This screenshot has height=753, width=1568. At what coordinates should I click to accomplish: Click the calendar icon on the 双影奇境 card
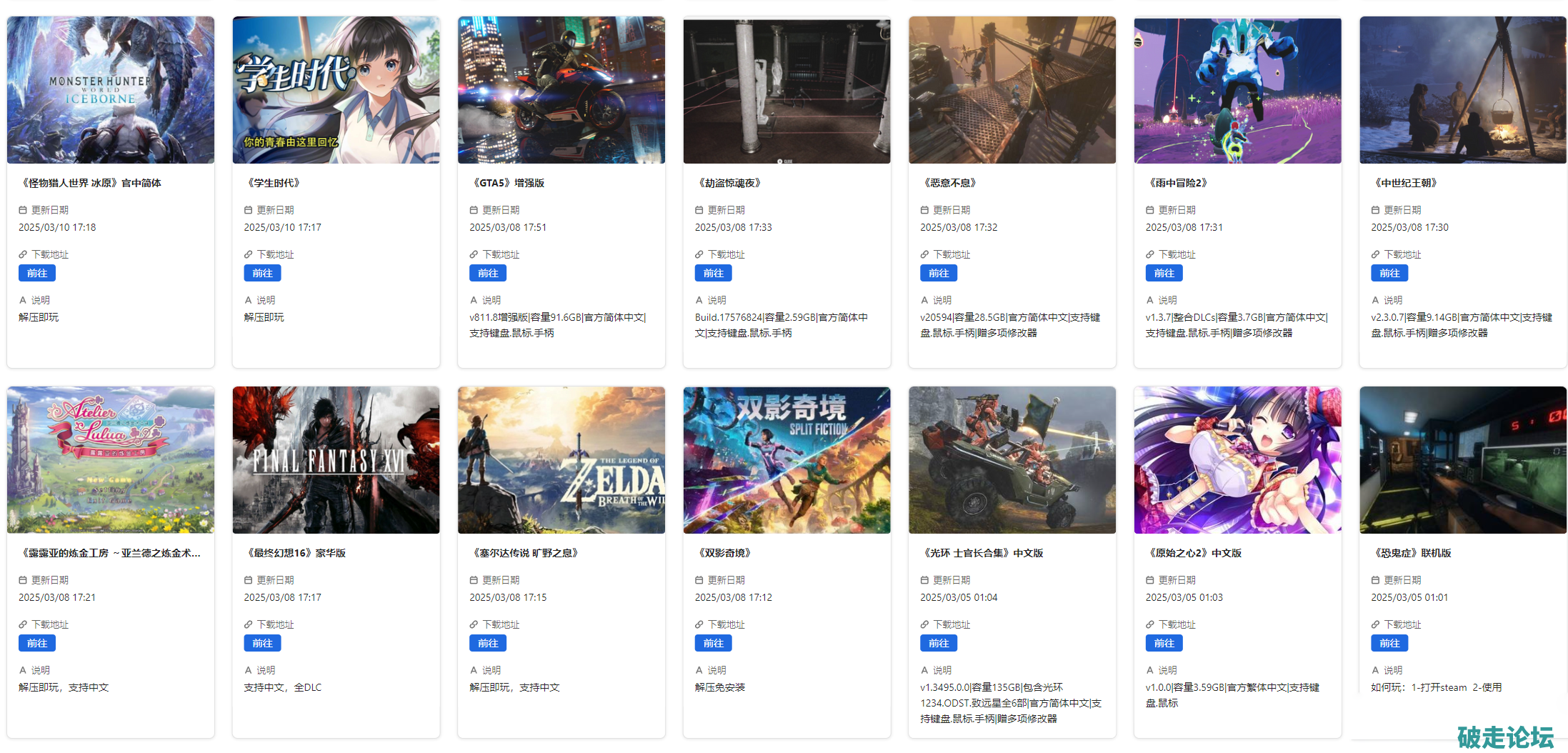coord(699,580)
